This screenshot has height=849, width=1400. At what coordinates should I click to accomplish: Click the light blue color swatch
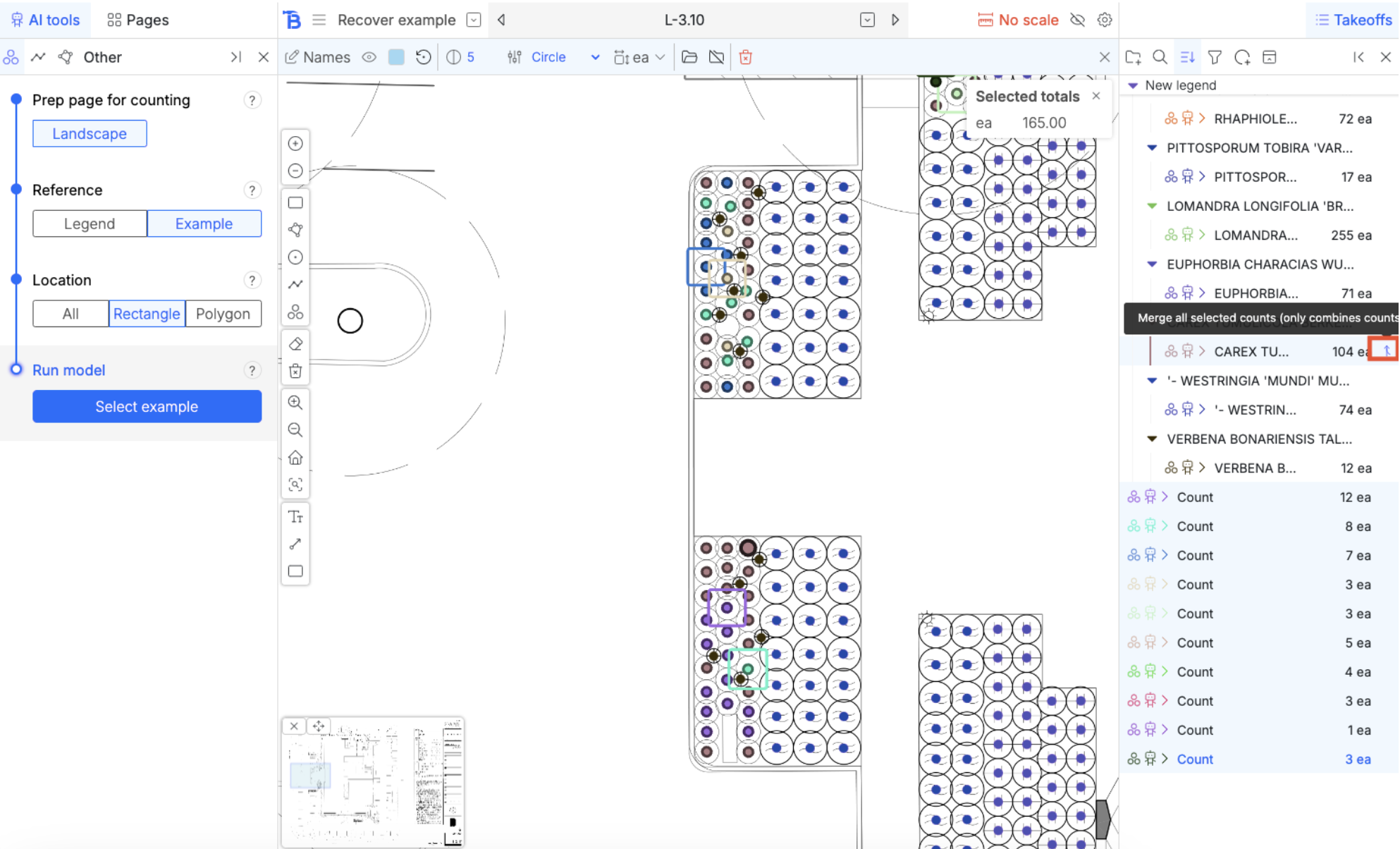[x=396, y=57]
